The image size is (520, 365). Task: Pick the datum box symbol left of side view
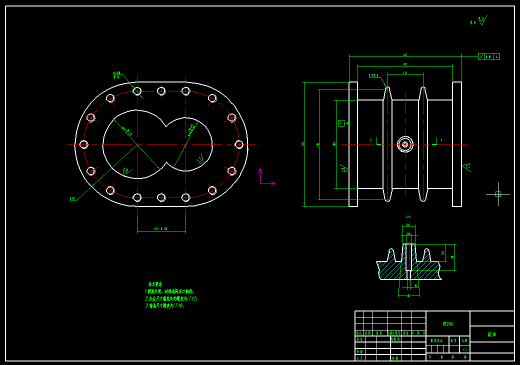(341, 123)
